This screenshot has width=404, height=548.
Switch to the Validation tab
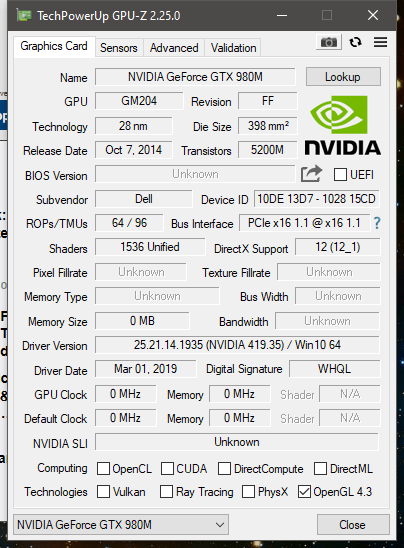click(x=233, y=48)
